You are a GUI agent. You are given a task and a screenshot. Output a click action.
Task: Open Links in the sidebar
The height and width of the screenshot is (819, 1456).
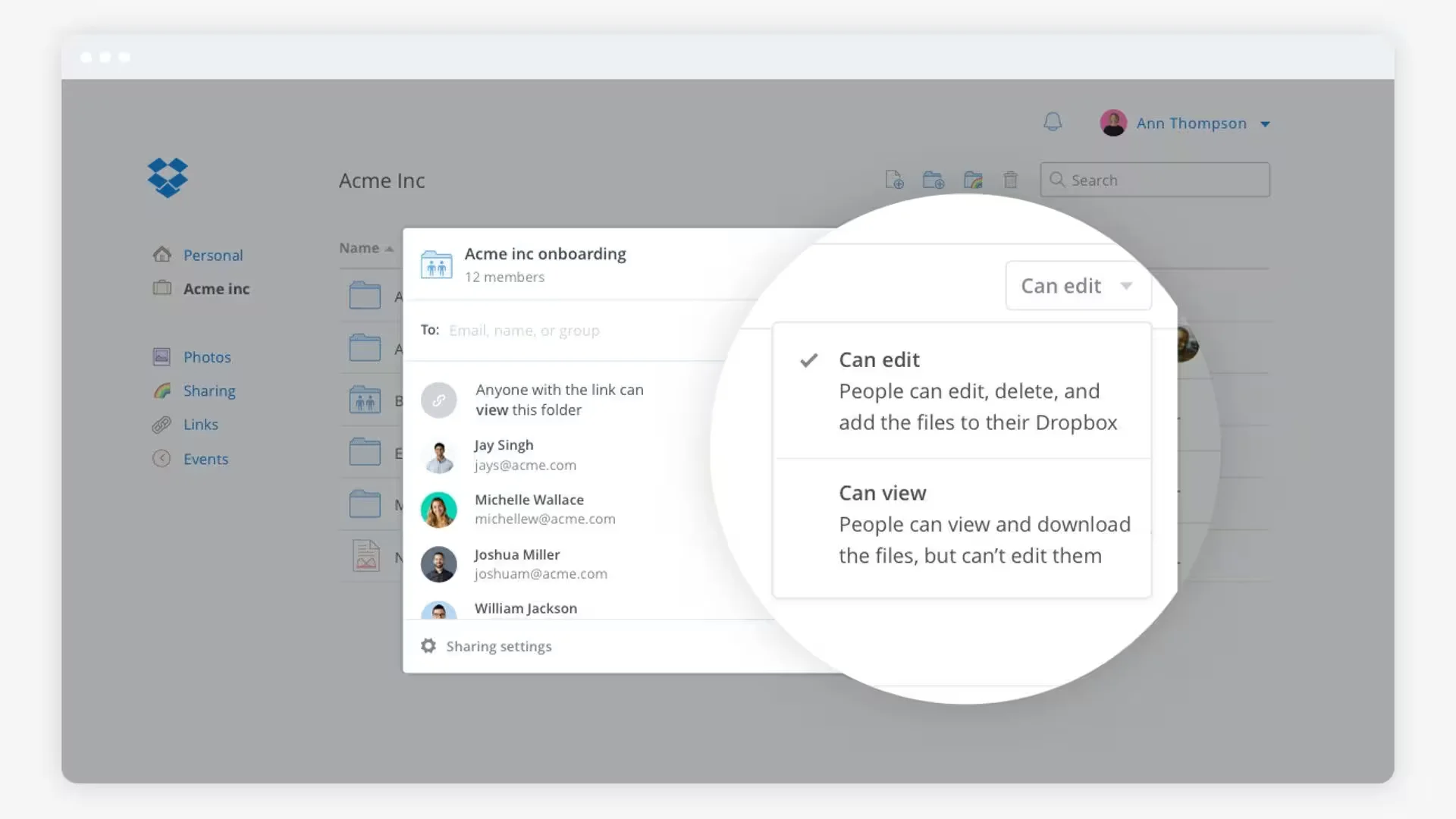pos(200,425)
